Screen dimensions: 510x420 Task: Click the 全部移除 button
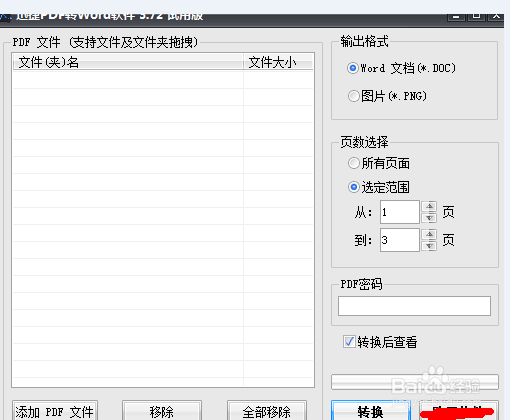[267, 411]
